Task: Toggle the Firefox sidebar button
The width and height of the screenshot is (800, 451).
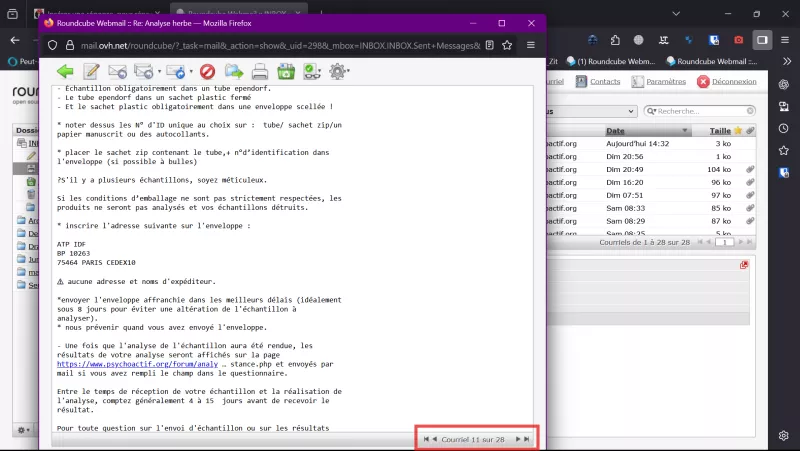Action: pyautogui.click(x=762, y=40)
